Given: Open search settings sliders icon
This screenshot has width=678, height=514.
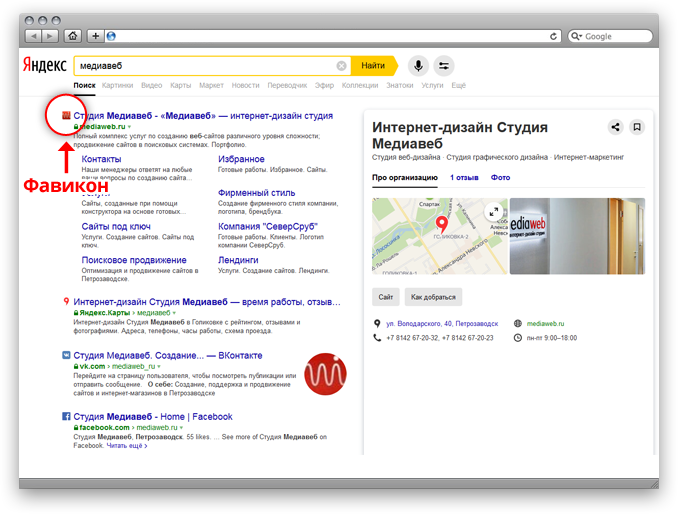Looking at the screenshot, I should pyautogui.click(x=444, y=66).
